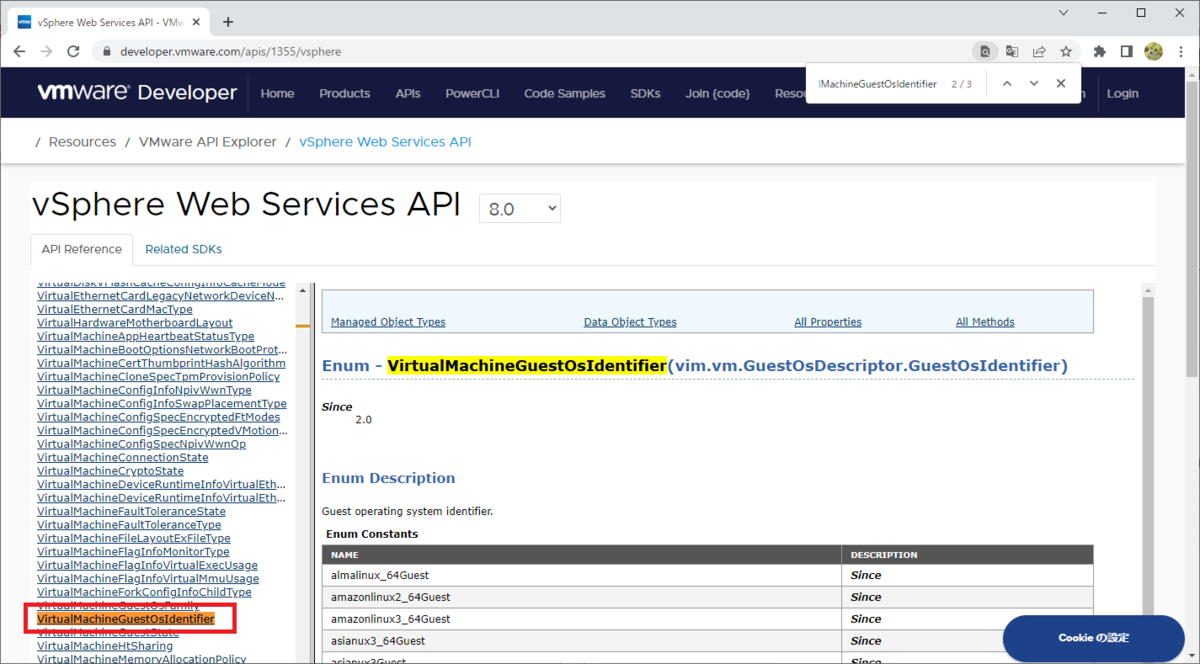Viewport: 1200px width, 664px height.
Task: Go to previous find result
Action: tap(1007, 84)
